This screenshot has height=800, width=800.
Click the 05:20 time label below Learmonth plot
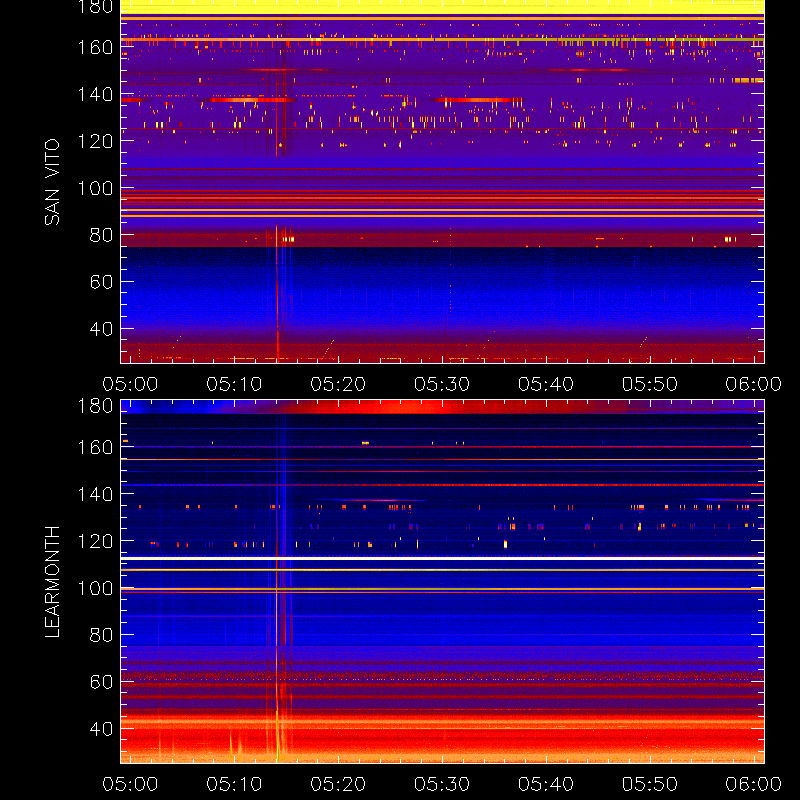(338, 784)
